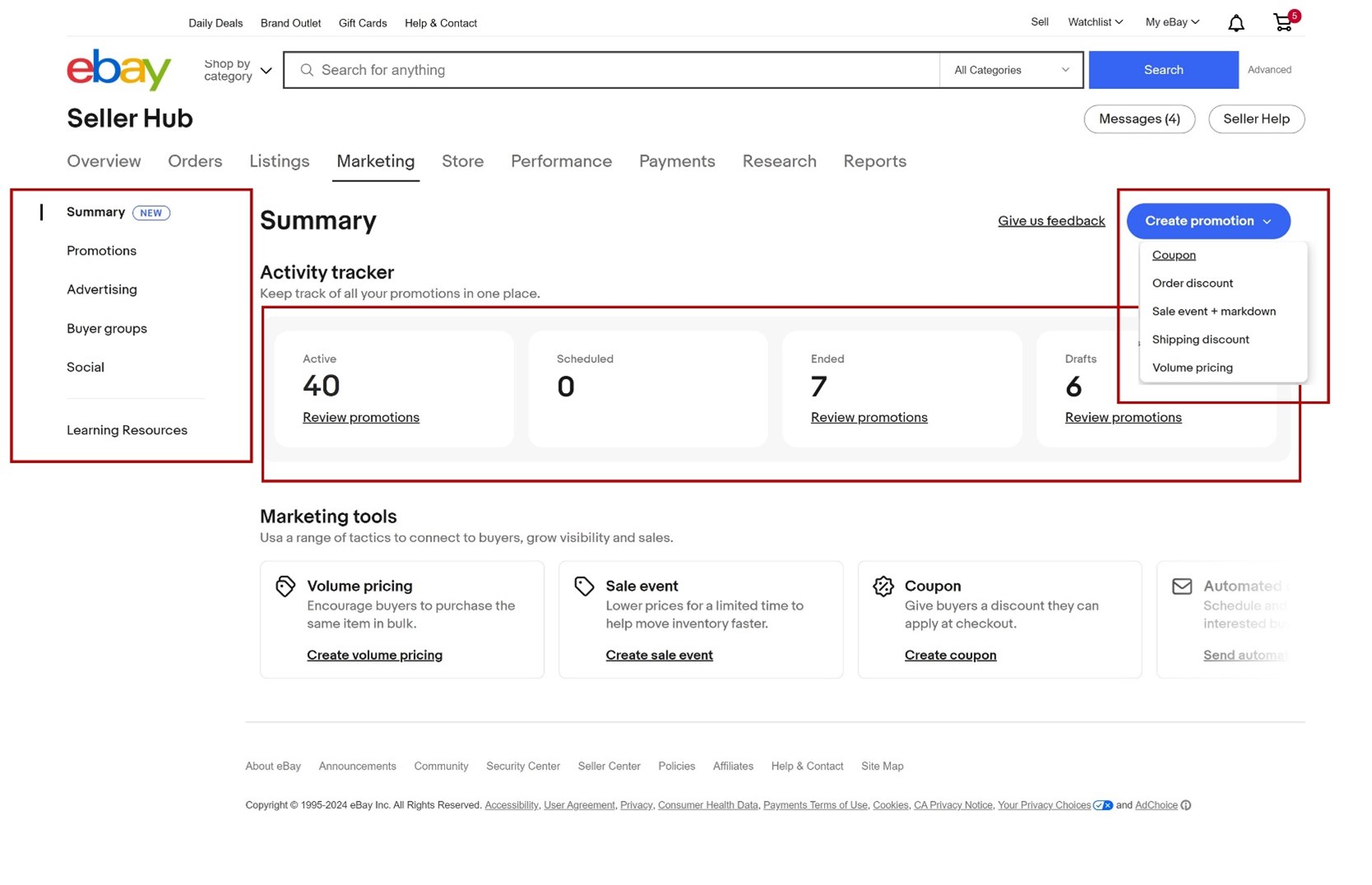This screenshot has width=1372, height=885.
Task: Open Site Map footer link
Action: [883, 766]
